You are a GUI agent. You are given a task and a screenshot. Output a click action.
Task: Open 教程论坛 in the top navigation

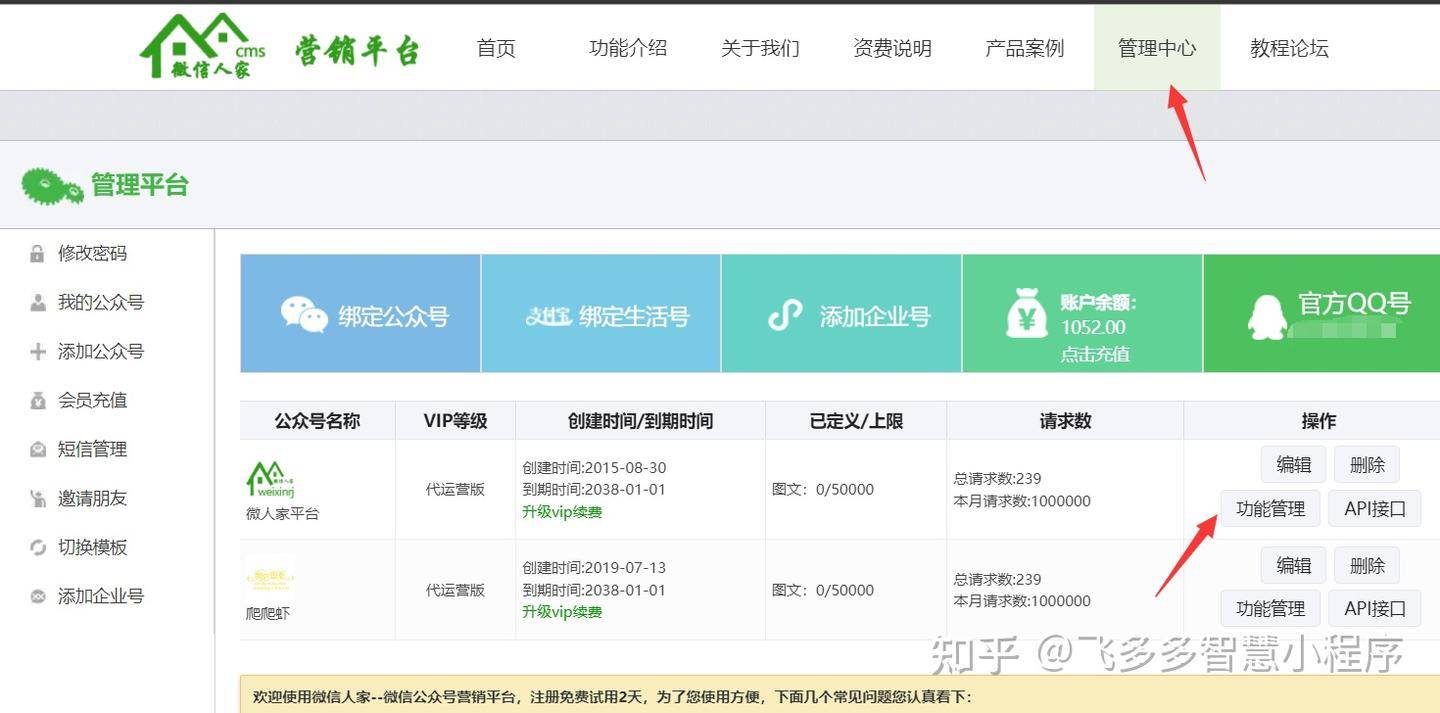pyautogui.click(x=1288, y=48)
